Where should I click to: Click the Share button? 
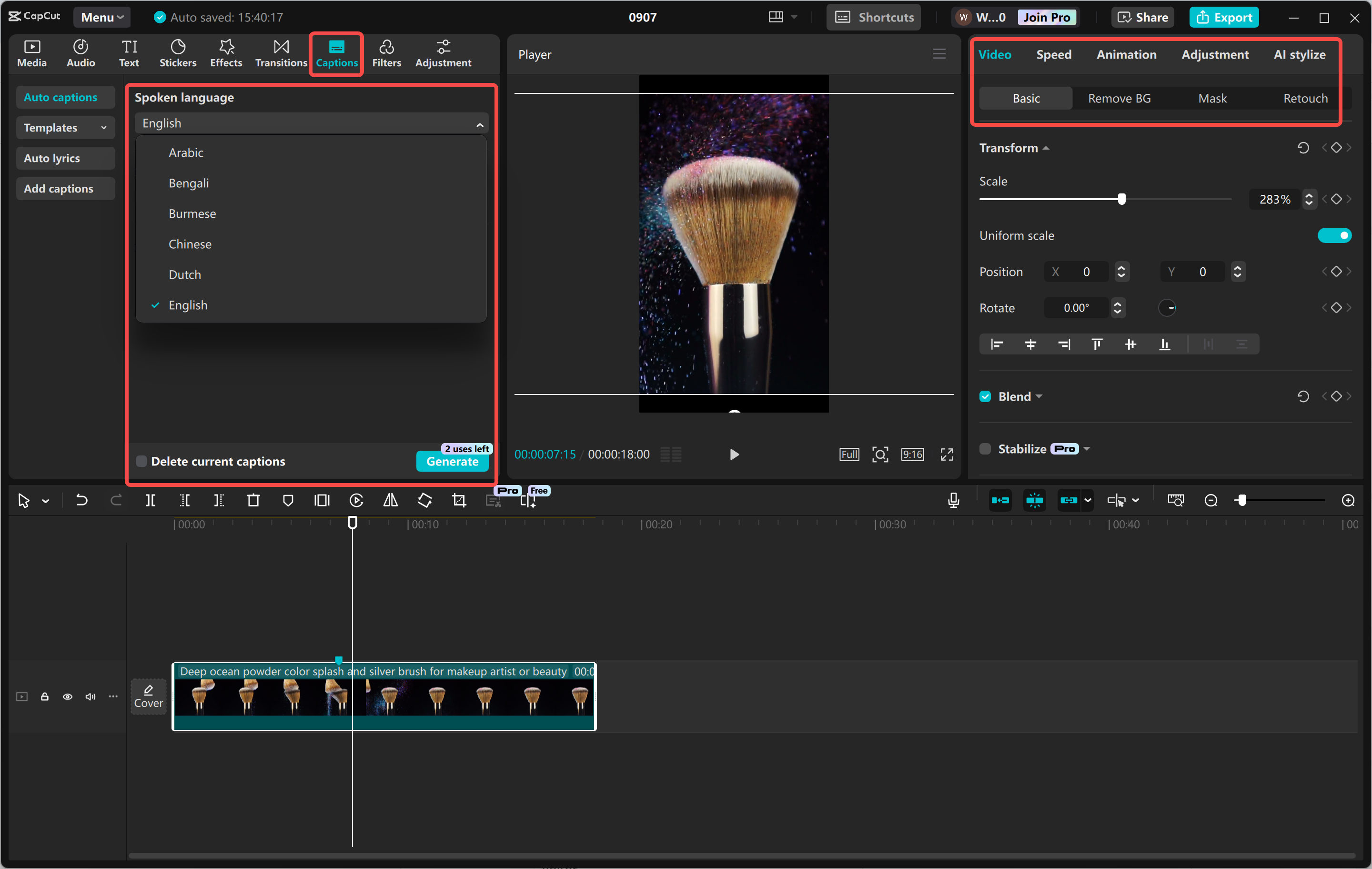click(x=1143, y=17)
